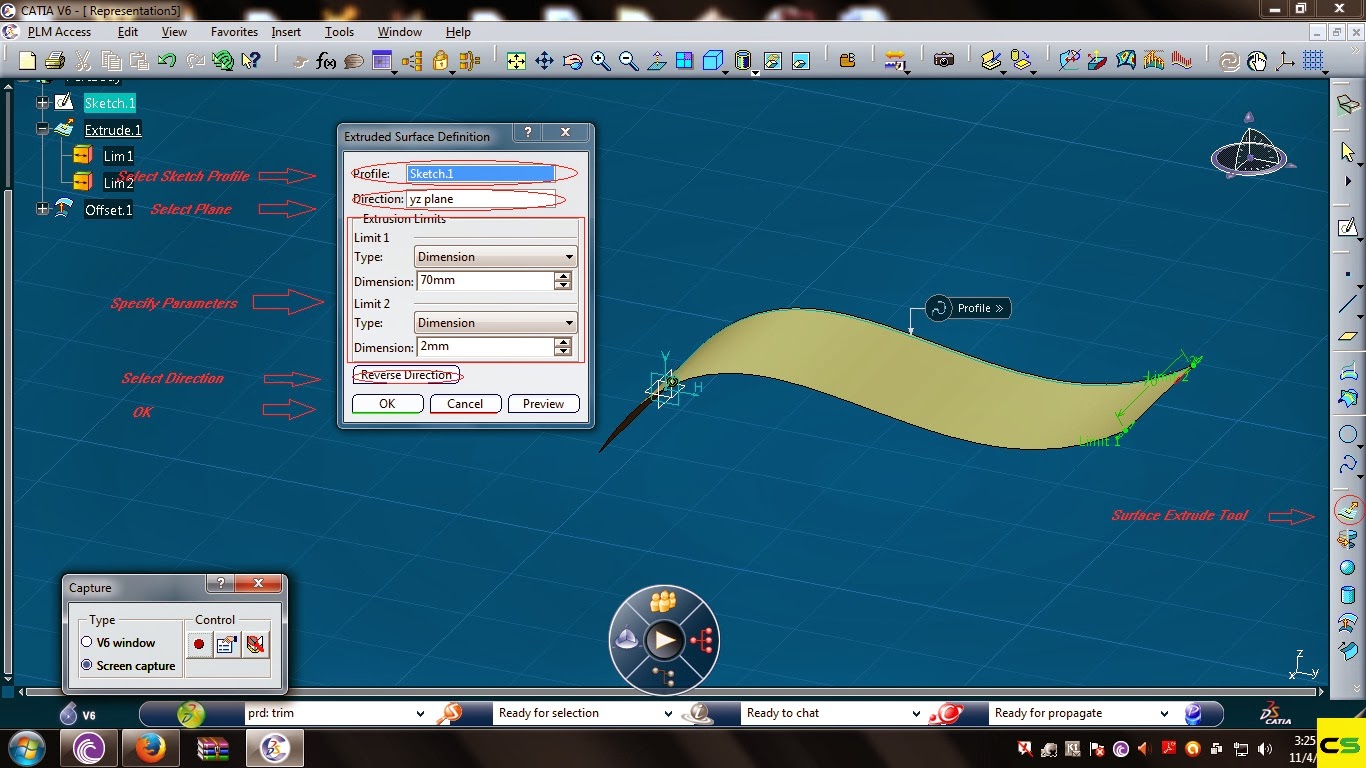Increase Limit 1 Dimension with up stepper
The image size is (1366, 768).
tap(563, 276)
